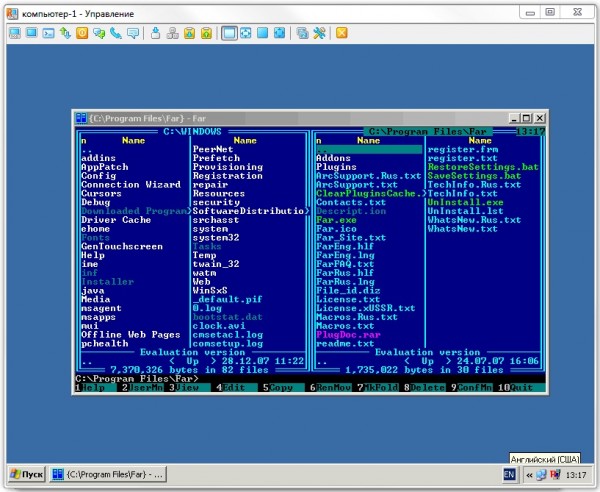Select readme.txt in right panel
The image size is (600, 492).
click(345, 344)
